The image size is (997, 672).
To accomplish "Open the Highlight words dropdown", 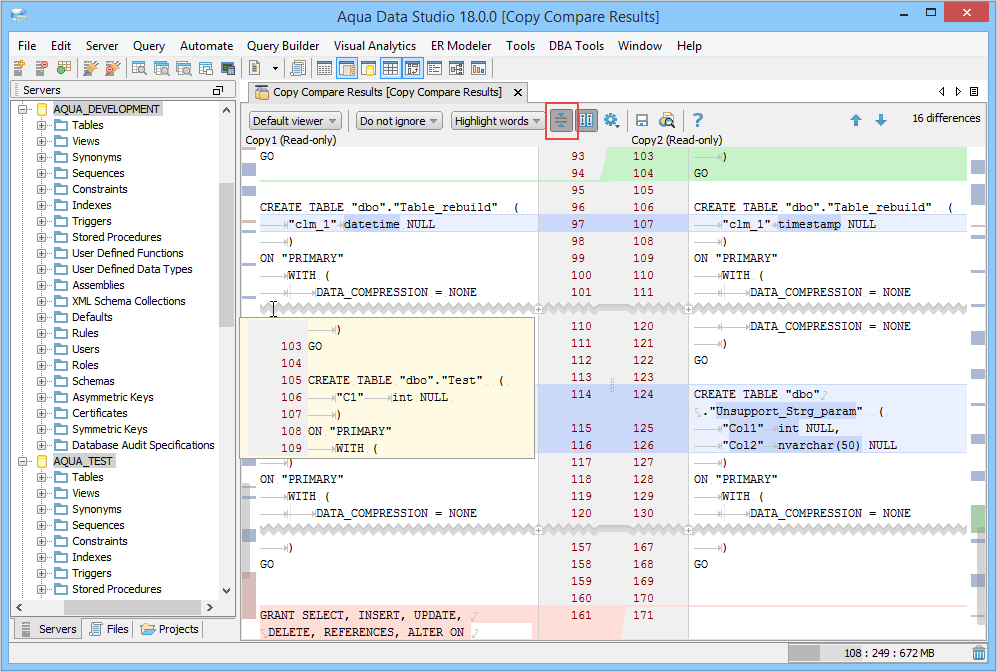I will [497, 121].
